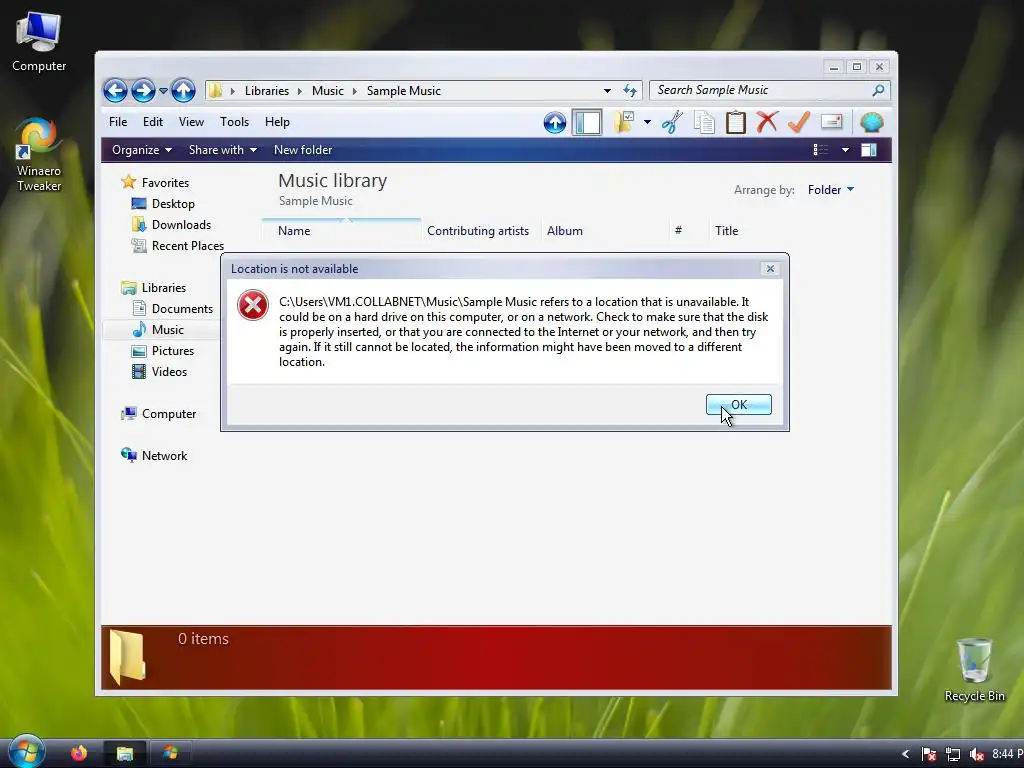Image resolution: width=1024 pixels, height=768 pixels.
Task: Toggle the preview pane button
Action: (x=869, y=150)
